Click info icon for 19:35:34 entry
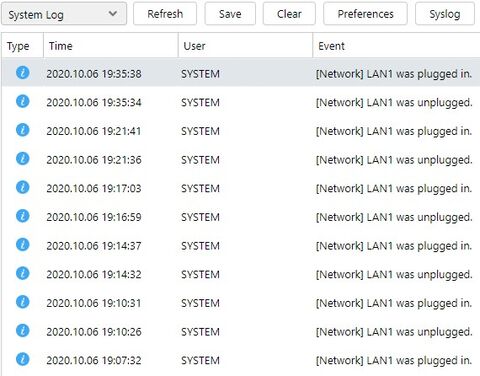The width and height of the screenshot is (480, 376). pyautogui.click(x=22, y=101)
